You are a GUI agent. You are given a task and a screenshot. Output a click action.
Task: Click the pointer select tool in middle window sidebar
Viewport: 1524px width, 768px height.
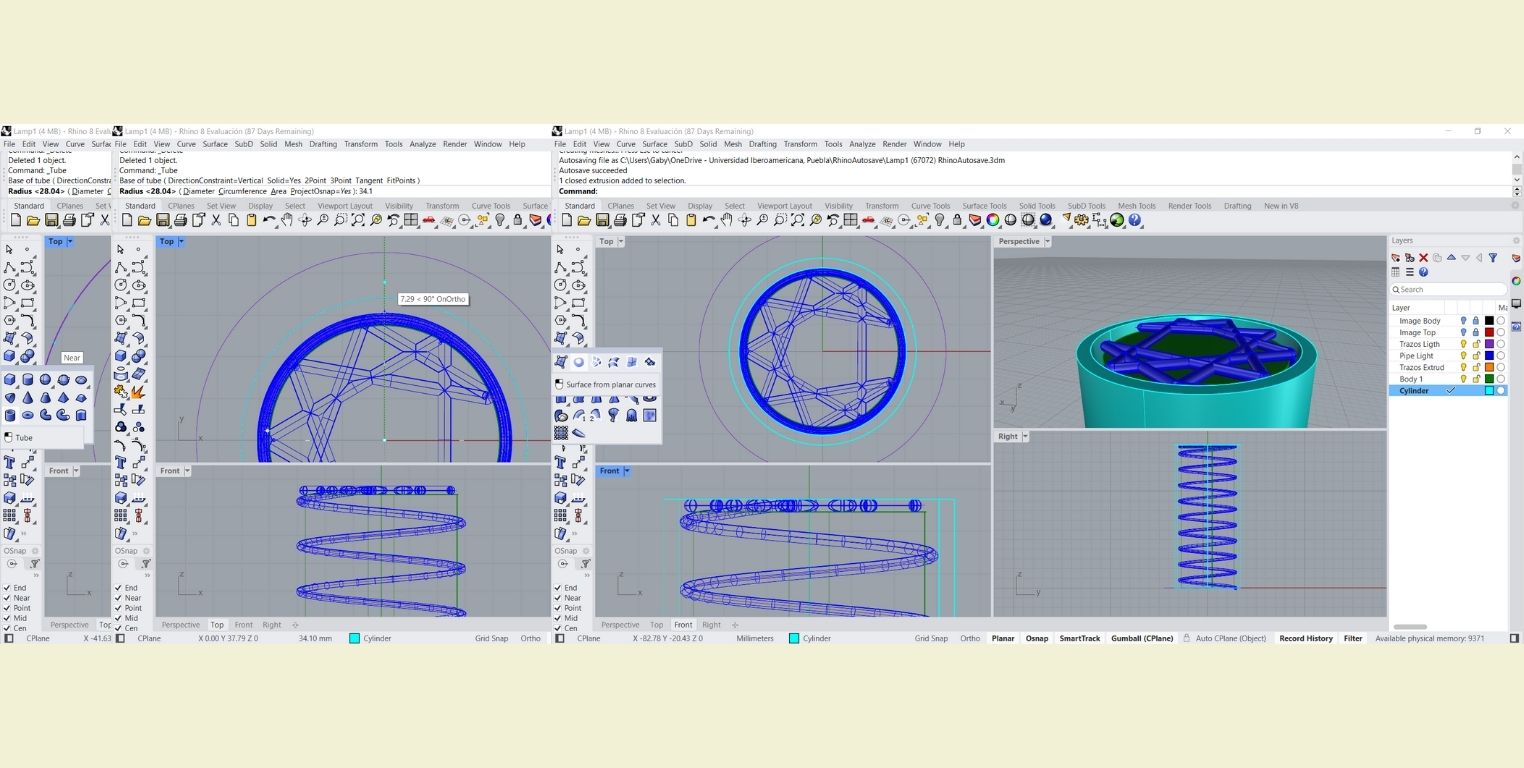point(121,249)
